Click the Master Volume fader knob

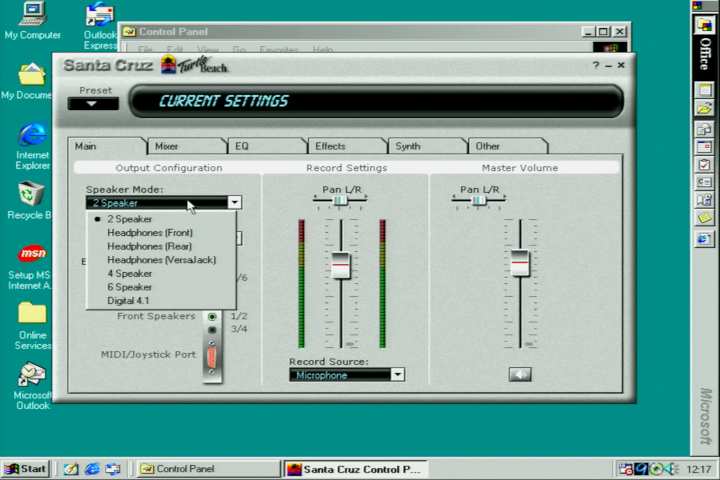(520, 263)
